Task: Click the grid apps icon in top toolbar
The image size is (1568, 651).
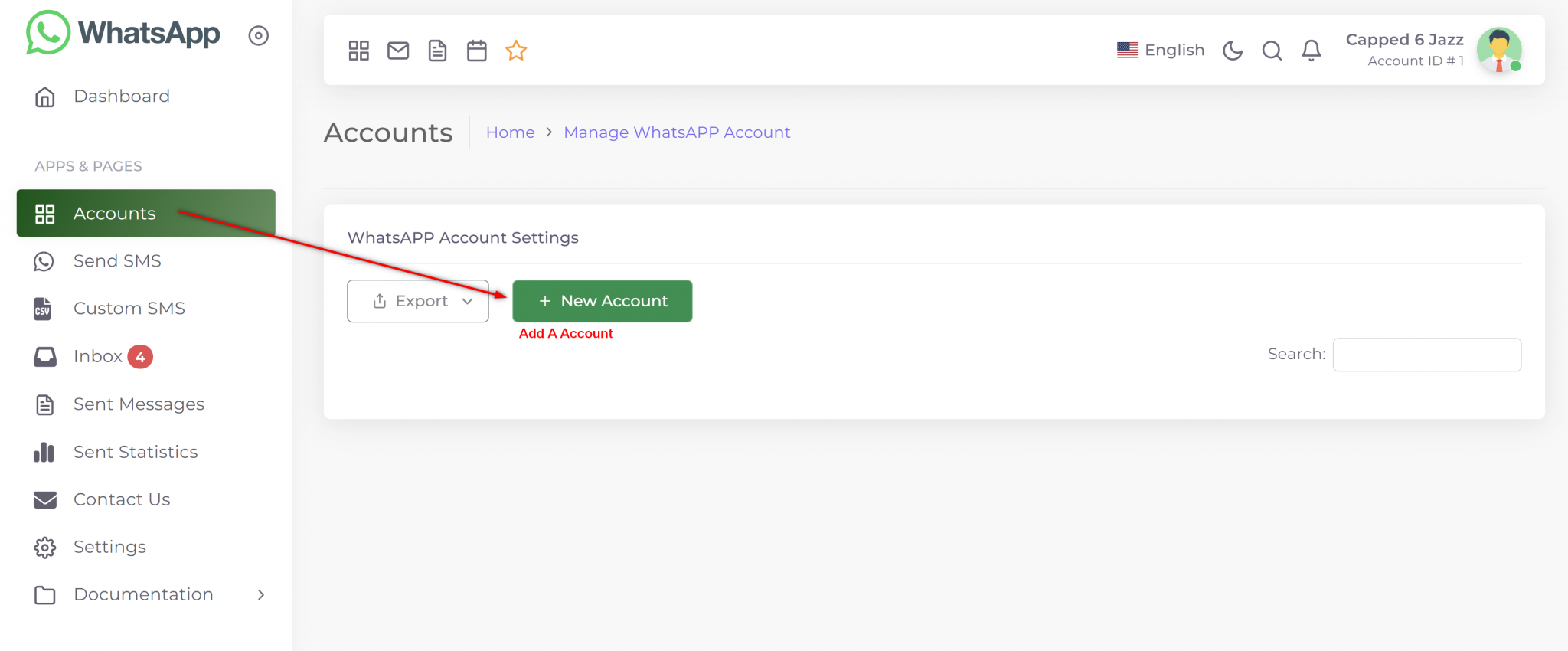Action: tap(358, 51)
